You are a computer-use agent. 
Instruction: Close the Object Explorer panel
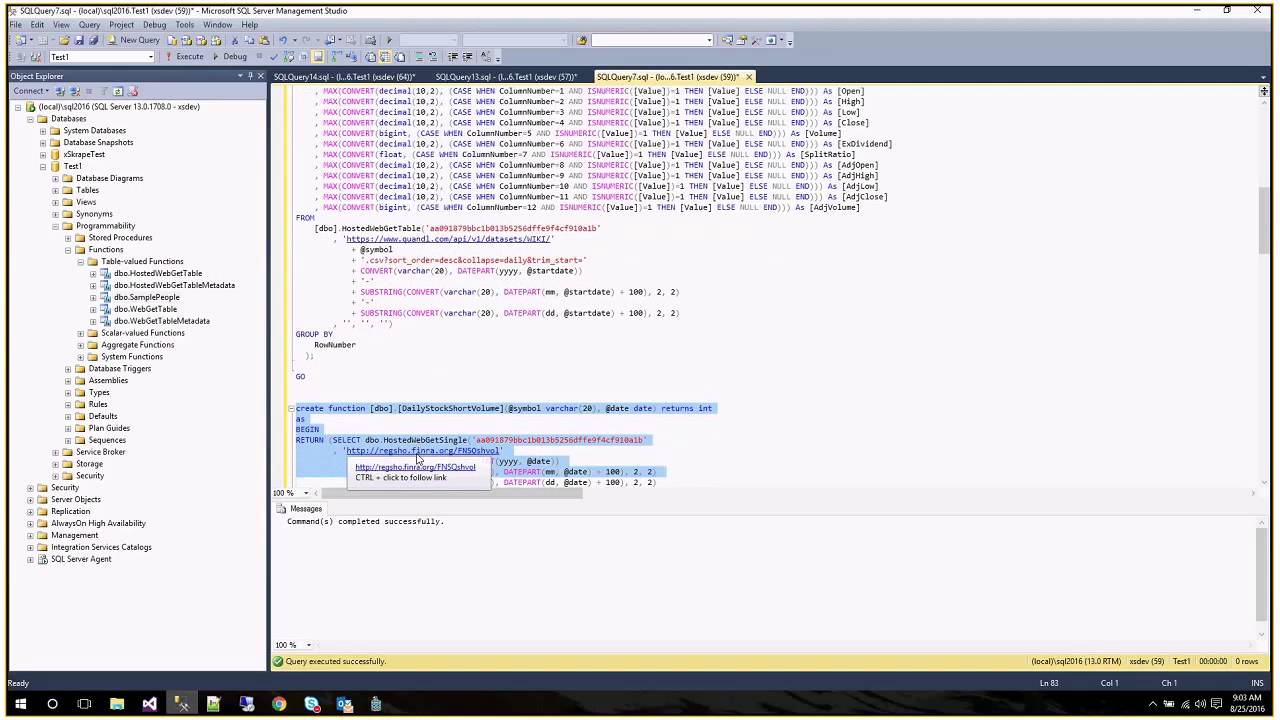click(x=260, y=76)
